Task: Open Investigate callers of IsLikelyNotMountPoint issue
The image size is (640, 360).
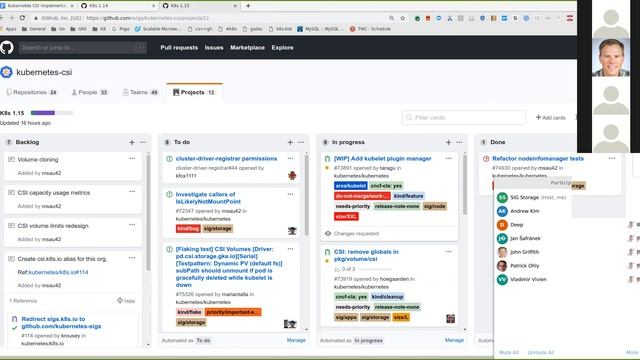Action: tap(208, 198)
